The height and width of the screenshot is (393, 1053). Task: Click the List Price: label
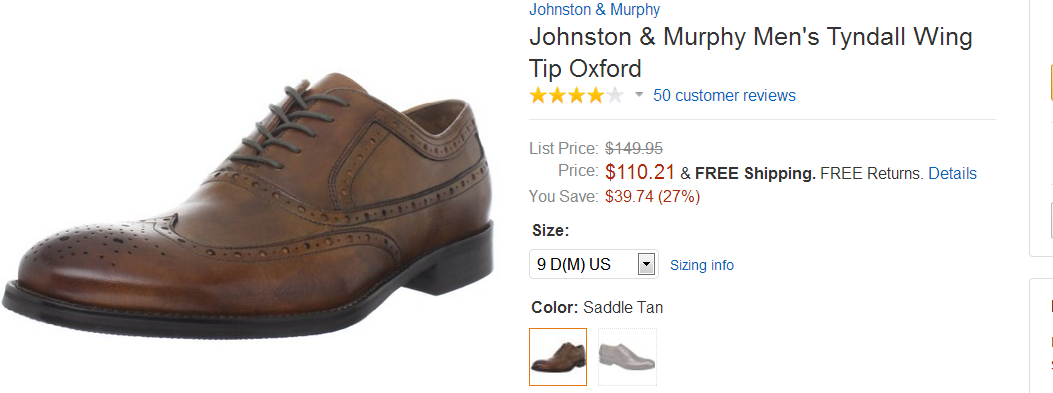point(563,148)
